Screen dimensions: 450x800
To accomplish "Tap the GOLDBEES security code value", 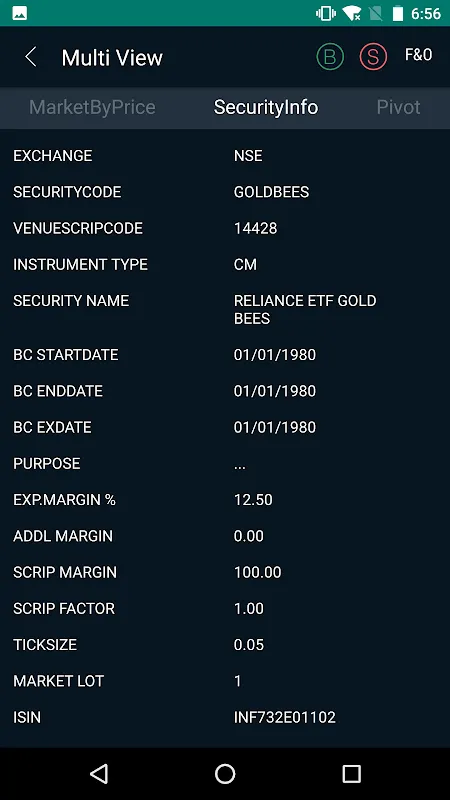I will pyautogui.click(x=271, y=192).
